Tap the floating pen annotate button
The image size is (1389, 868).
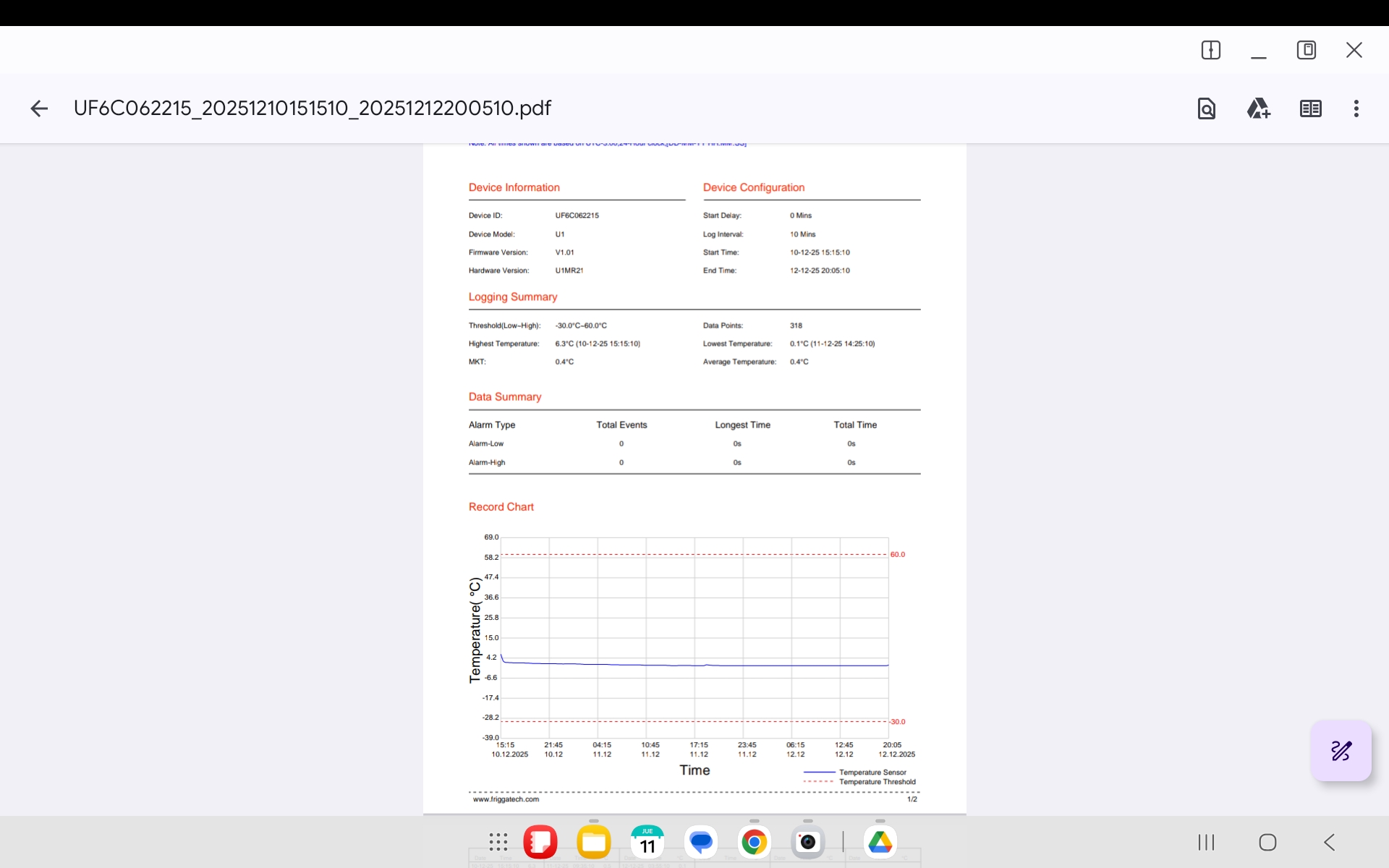pos(1341,751)
